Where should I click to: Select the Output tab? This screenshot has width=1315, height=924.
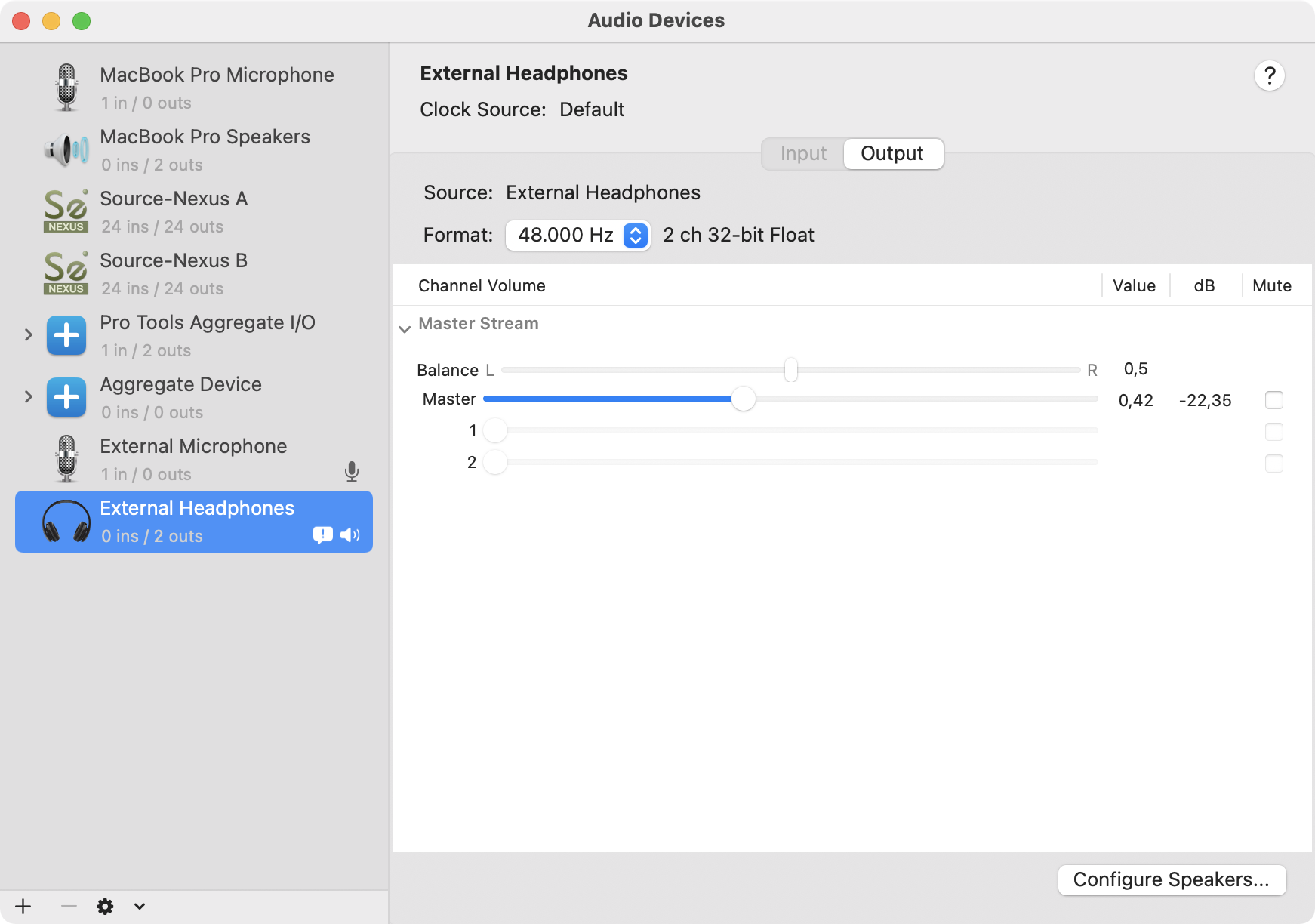click(x=892, y=154)
